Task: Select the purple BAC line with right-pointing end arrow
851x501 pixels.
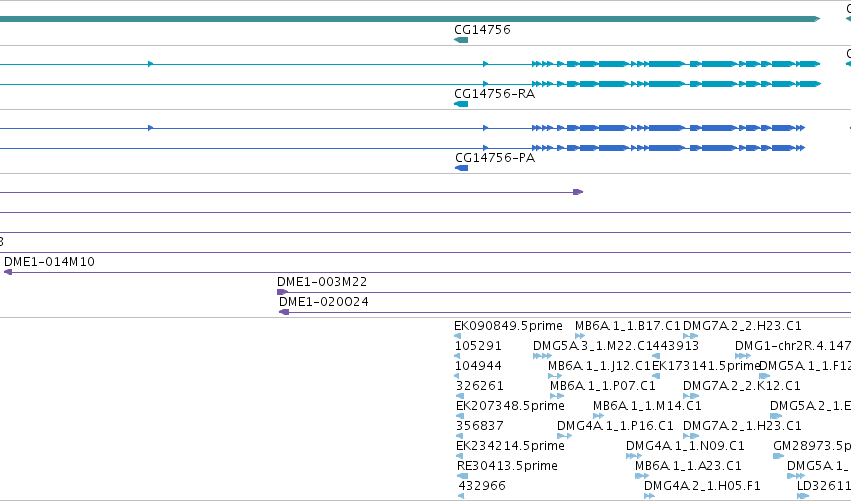Action: (291, 192)
